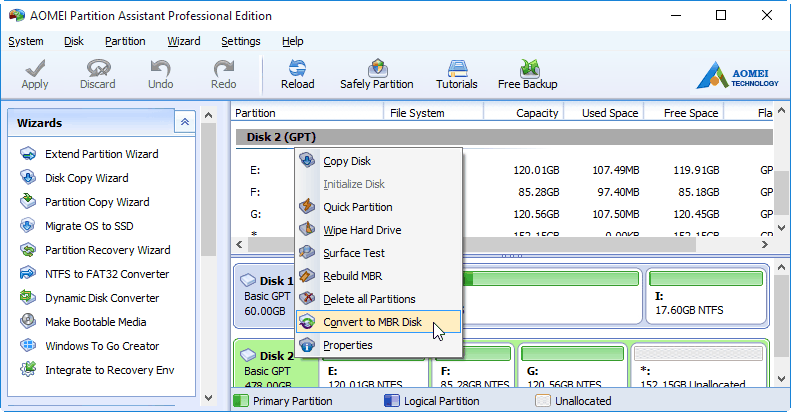Image resolution: width=791 pixels, height=412 pixels.
Task: Click the Properties info icon
Action: (307, 345)
